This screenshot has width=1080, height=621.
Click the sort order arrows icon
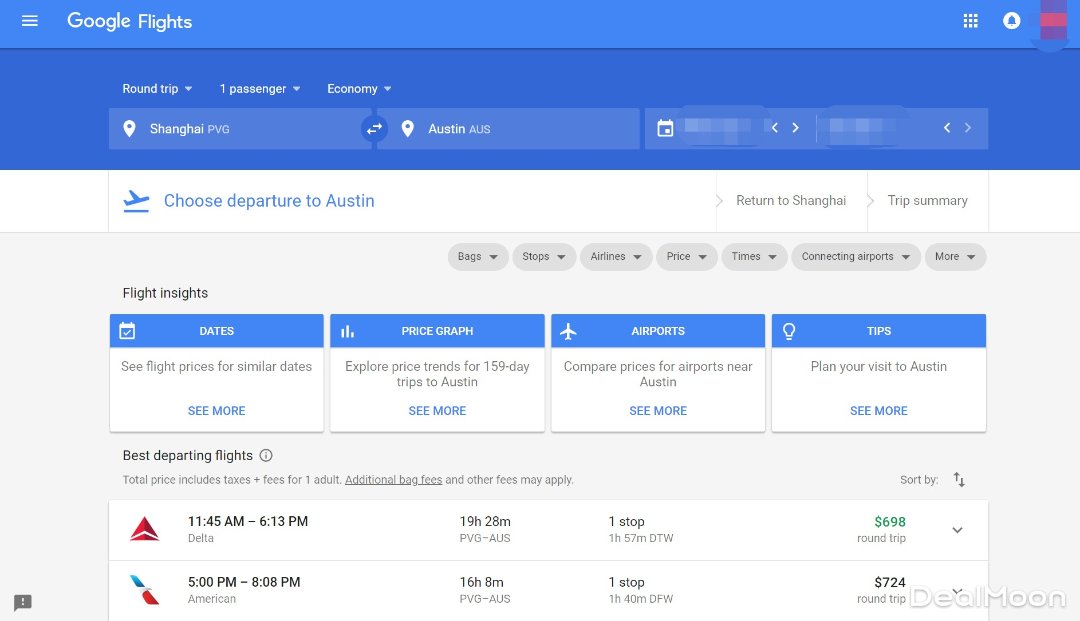click(959, 480)
